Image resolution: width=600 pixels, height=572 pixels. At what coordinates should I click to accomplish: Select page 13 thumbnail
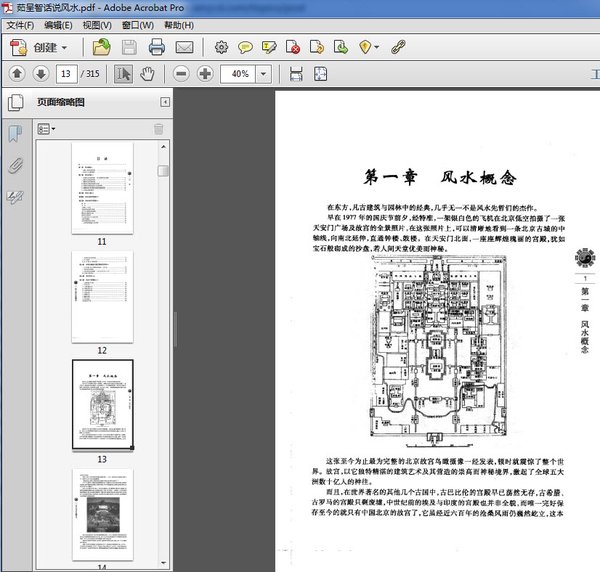[103, 404]
